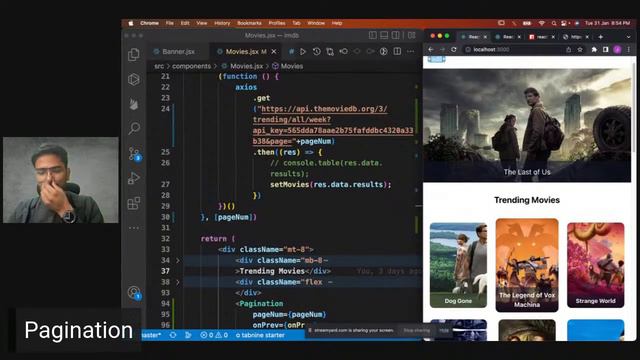This screenshot has width=640, height=360.
Task: Click the go-to-previous-change icon in editor toolbar
Action: [344, 51]
